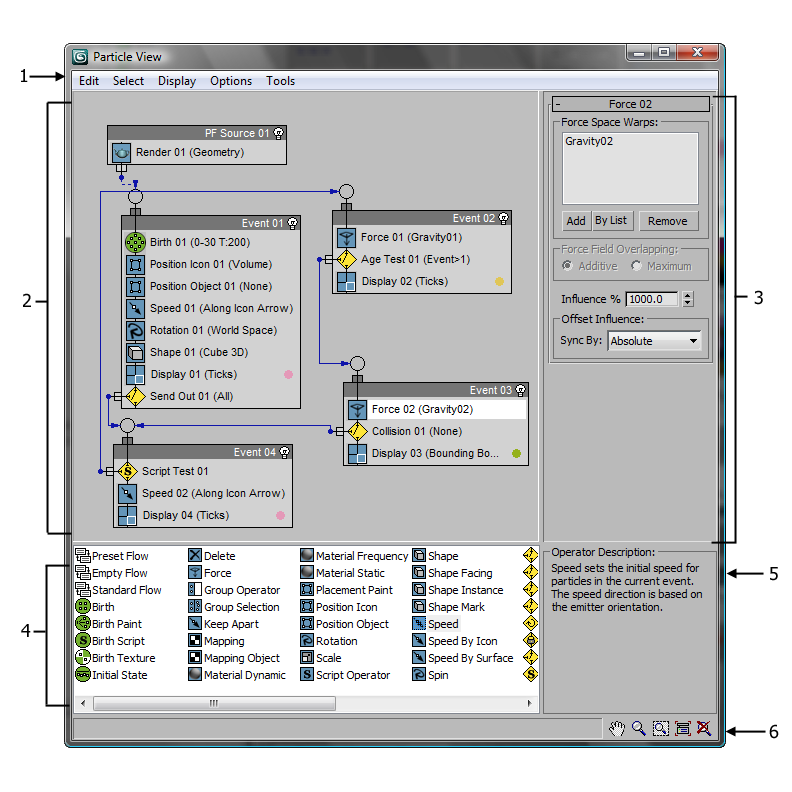Select Script Test 01 in Event 04
792x792 pixels.
click(x=204, y=471)
